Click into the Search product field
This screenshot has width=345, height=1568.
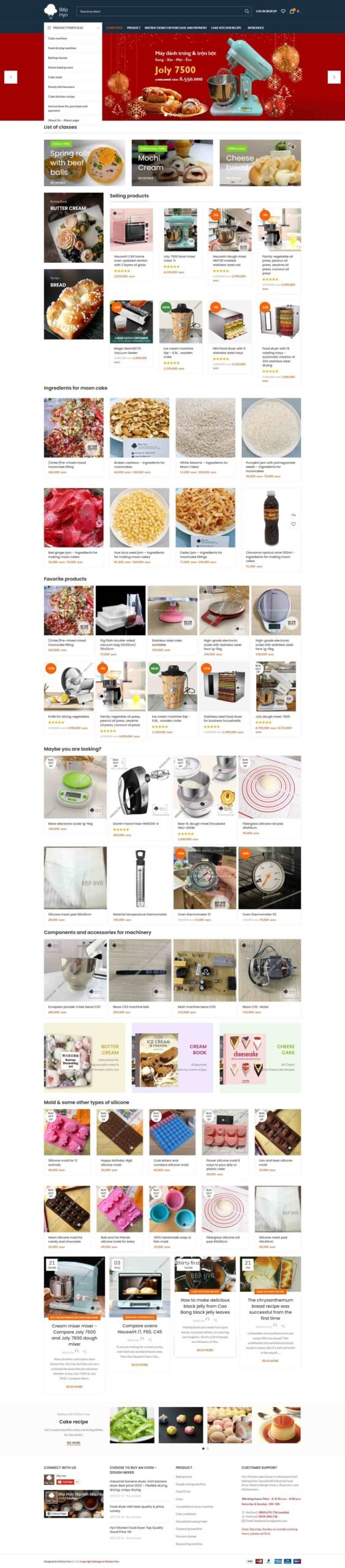[x=161, y=11]
